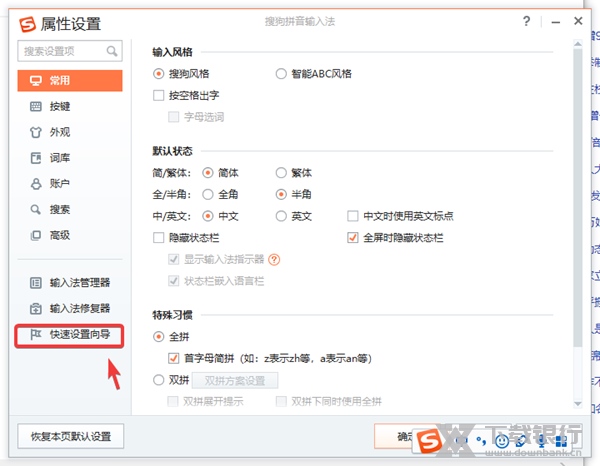Image resolution: width=600 pixels, height=466 pixels.
Task: Open 输入法修复器 (input method repair tool)
Action: (79, 309)
